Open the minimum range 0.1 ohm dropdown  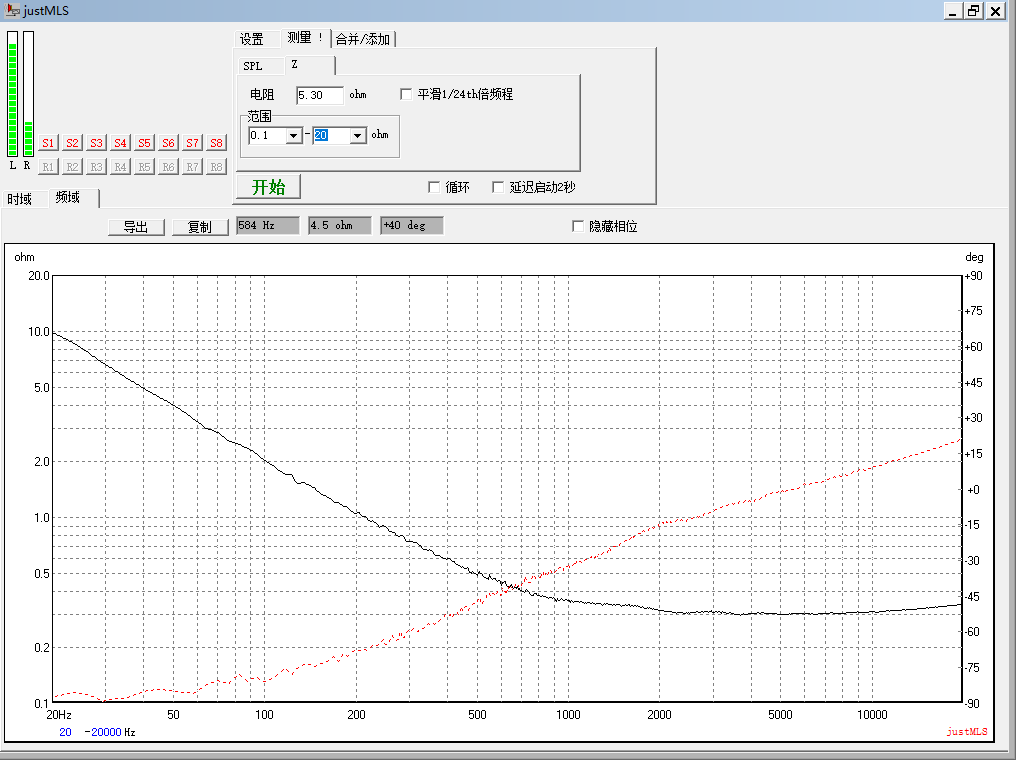click(294, 135)
